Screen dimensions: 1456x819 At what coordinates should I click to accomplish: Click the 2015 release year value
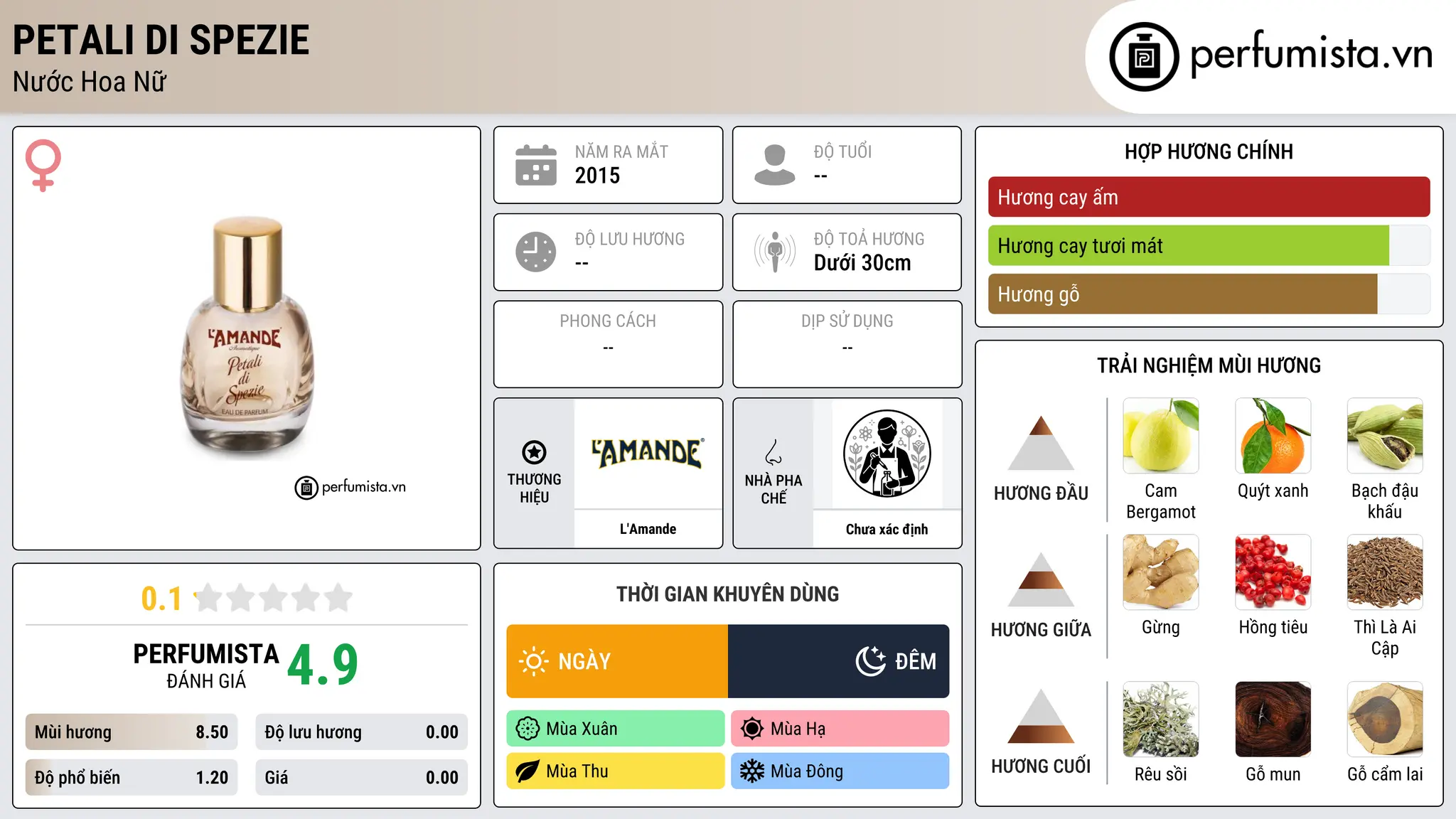click(597, 176)
